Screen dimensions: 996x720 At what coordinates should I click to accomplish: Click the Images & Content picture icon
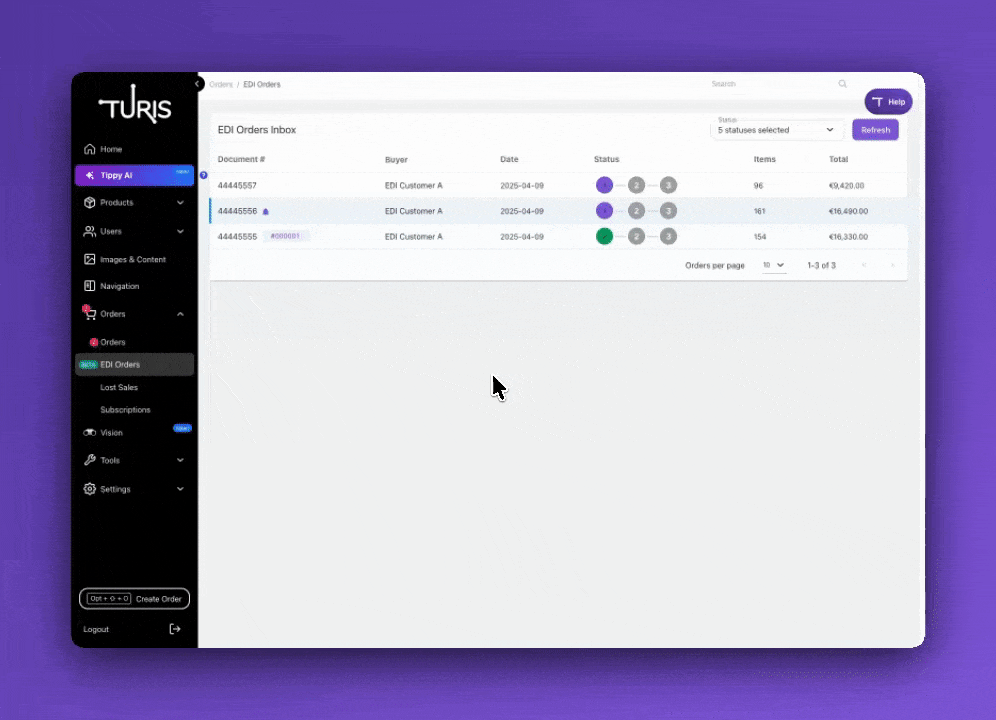click(x=90, y=259)
